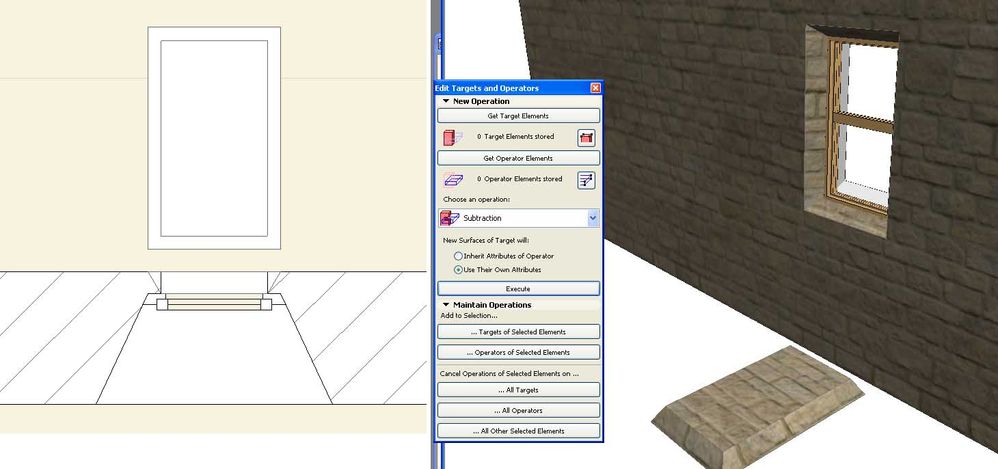Cancel operations on All Other Selected Elements
The image size is (998, 469).
[x=518, y=431]
